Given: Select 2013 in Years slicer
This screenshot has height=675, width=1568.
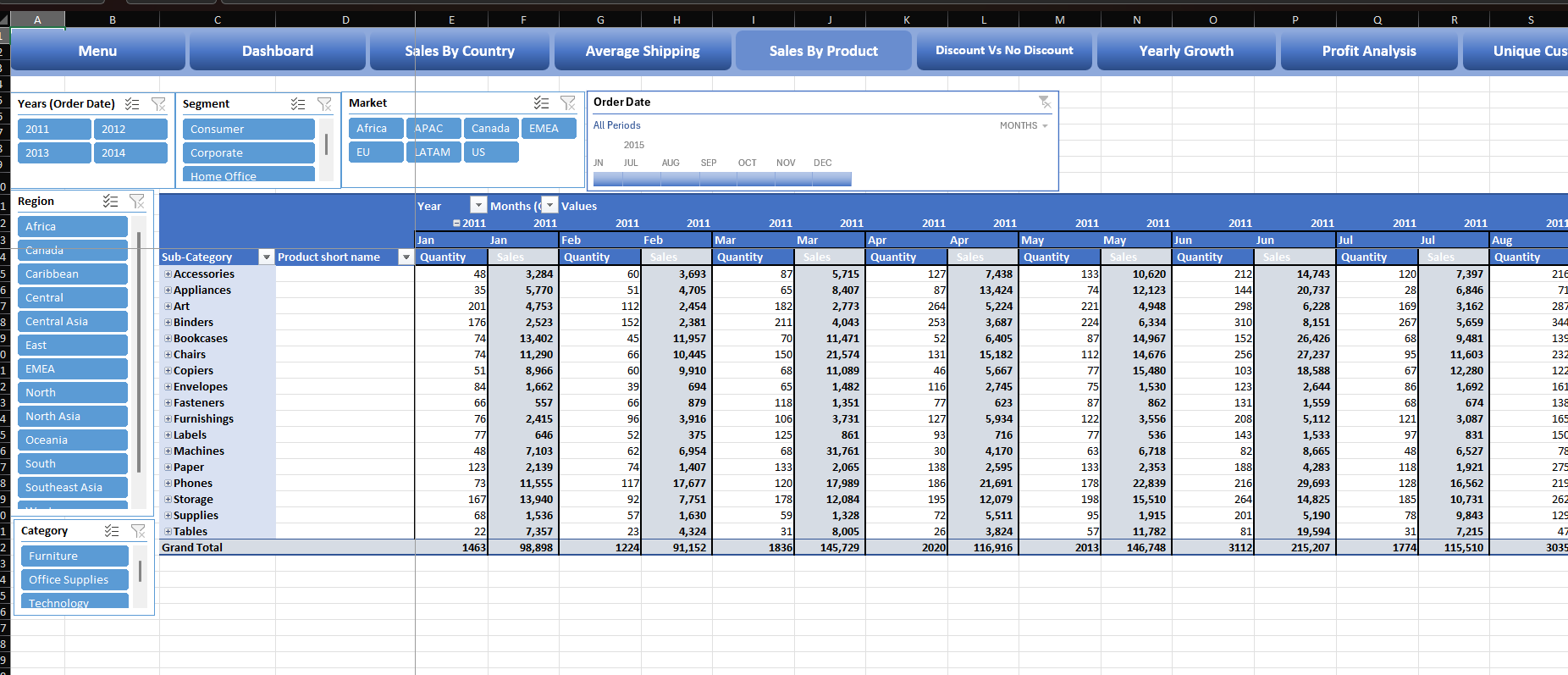Looking at the screenshot, I should point(54,152).
